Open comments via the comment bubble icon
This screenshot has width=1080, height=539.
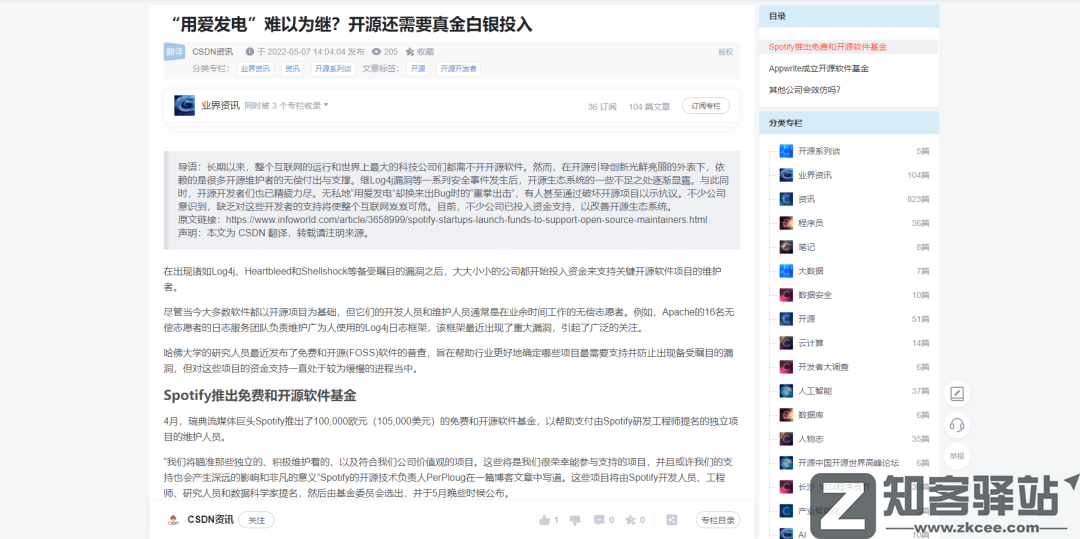(x=599, y=520)
